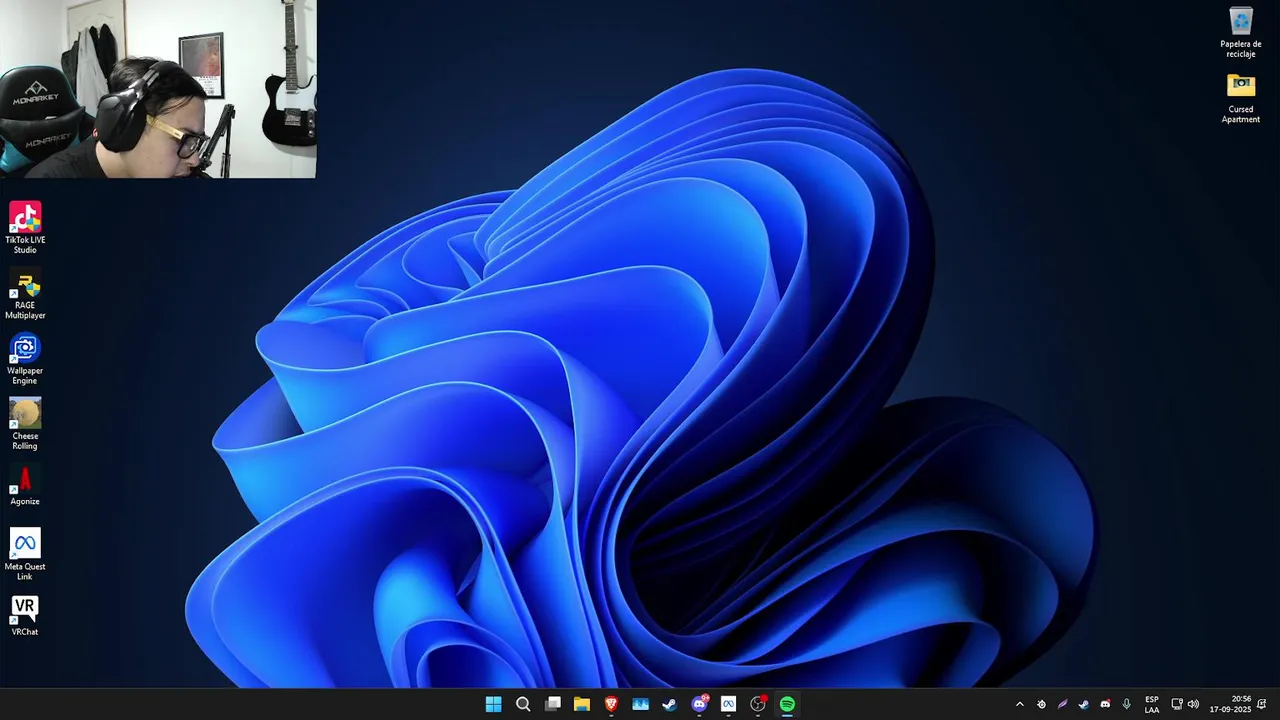Open the volume speaker tray icon
This screenshot has height=720, width=1280.
pyautogui.click(x=1193, y=704)
